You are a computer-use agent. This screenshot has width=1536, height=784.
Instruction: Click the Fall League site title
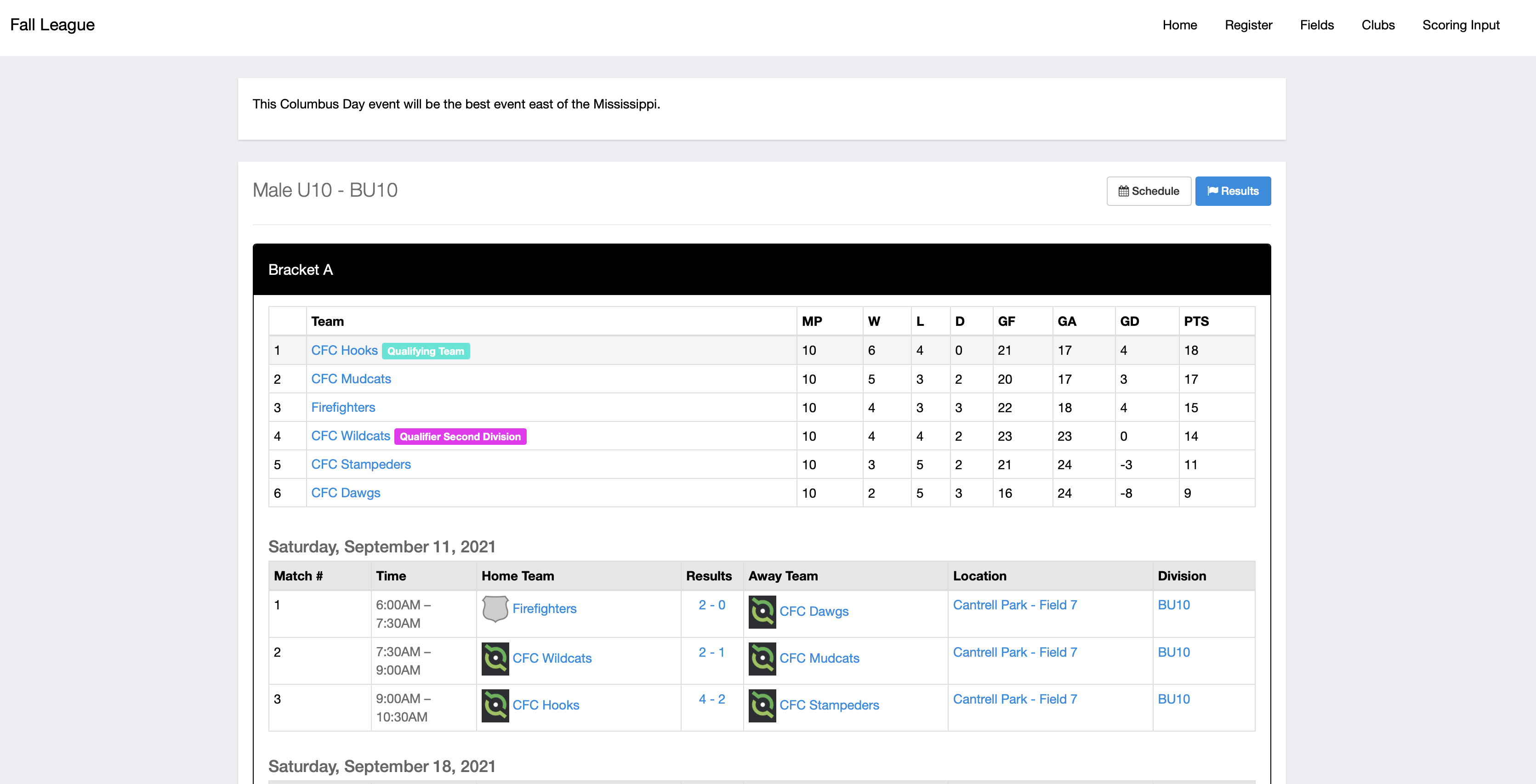52,25
